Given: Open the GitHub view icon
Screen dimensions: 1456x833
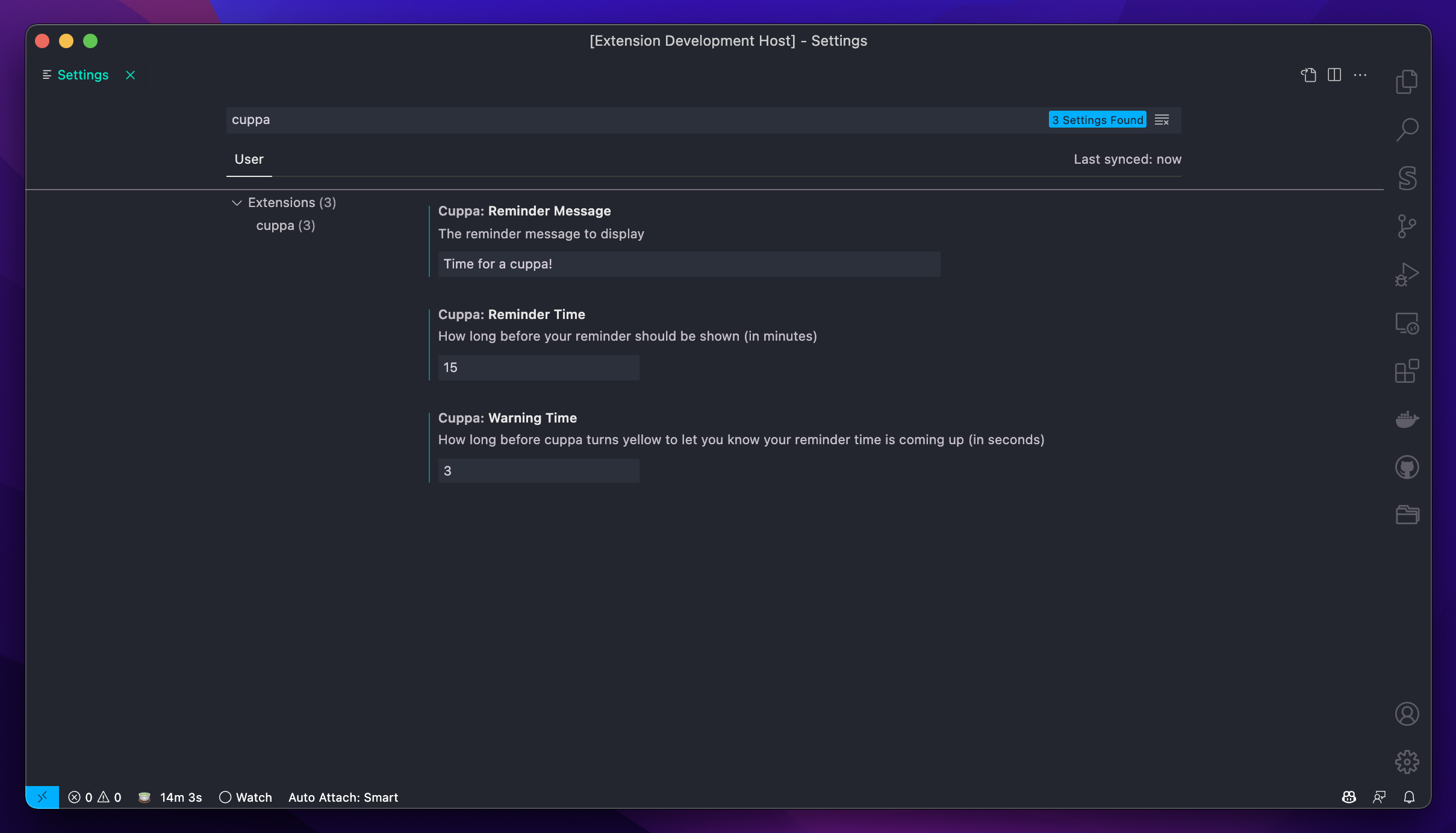Looking at the screenshot, I should pyautogui.click(x=1407, y=467).
